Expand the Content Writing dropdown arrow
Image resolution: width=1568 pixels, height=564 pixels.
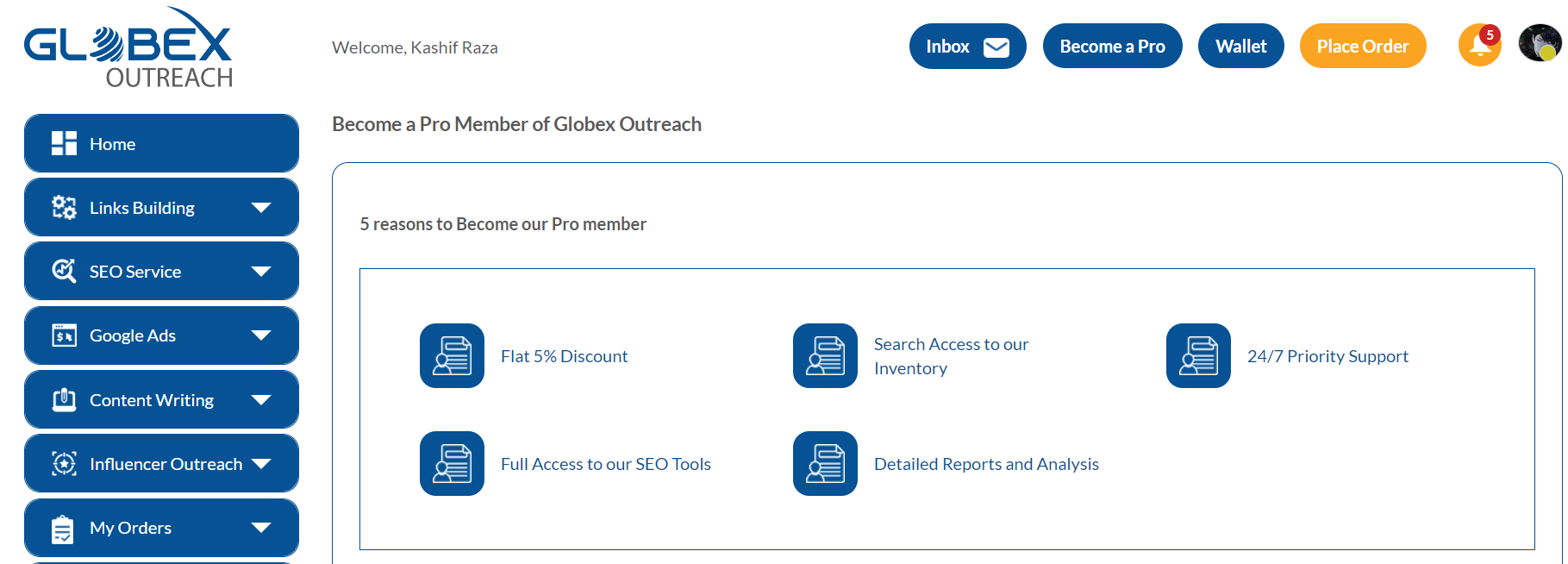261,399
